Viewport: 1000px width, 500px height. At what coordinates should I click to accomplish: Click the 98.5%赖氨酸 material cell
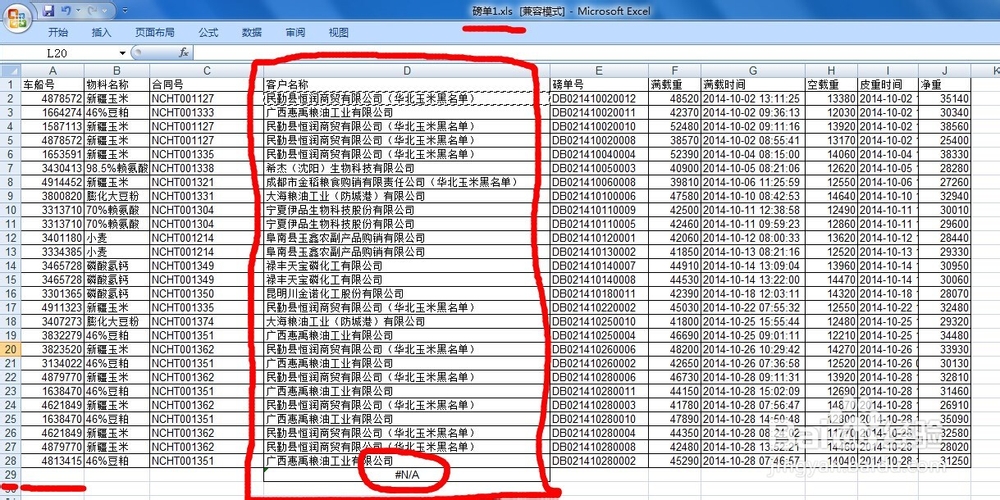click(x=117, y=168)
